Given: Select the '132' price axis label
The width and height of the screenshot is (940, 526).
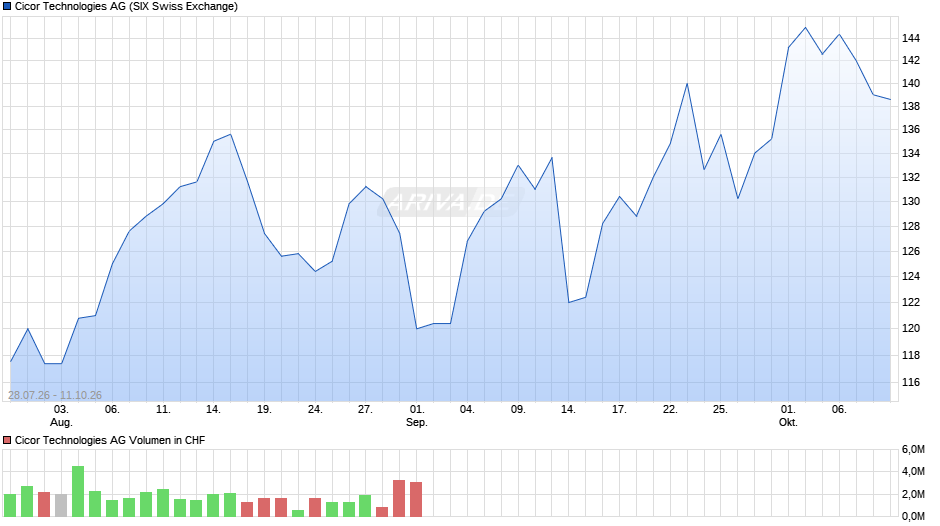Looking at the screenshot, I should [x=911, y=178].
